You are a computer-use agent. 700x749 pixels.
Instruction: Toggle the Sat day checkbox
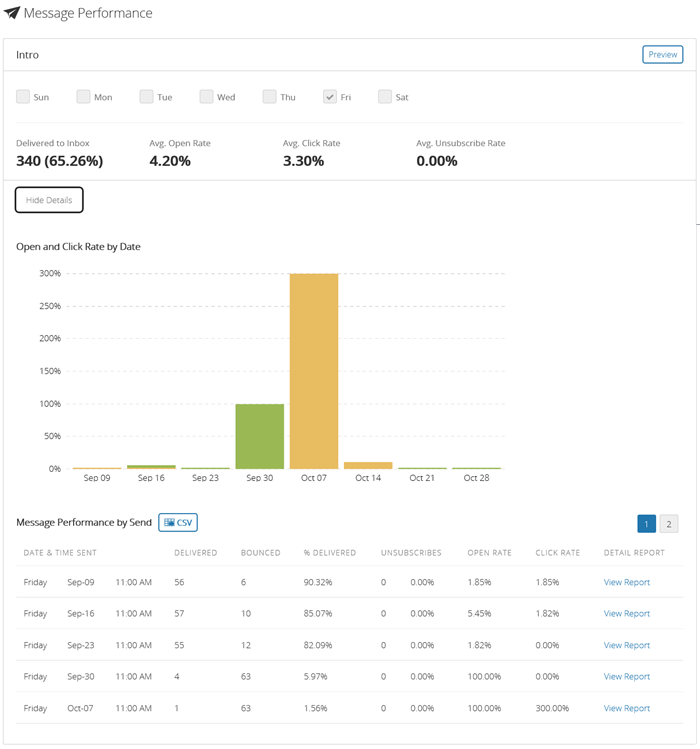point(385,97)
